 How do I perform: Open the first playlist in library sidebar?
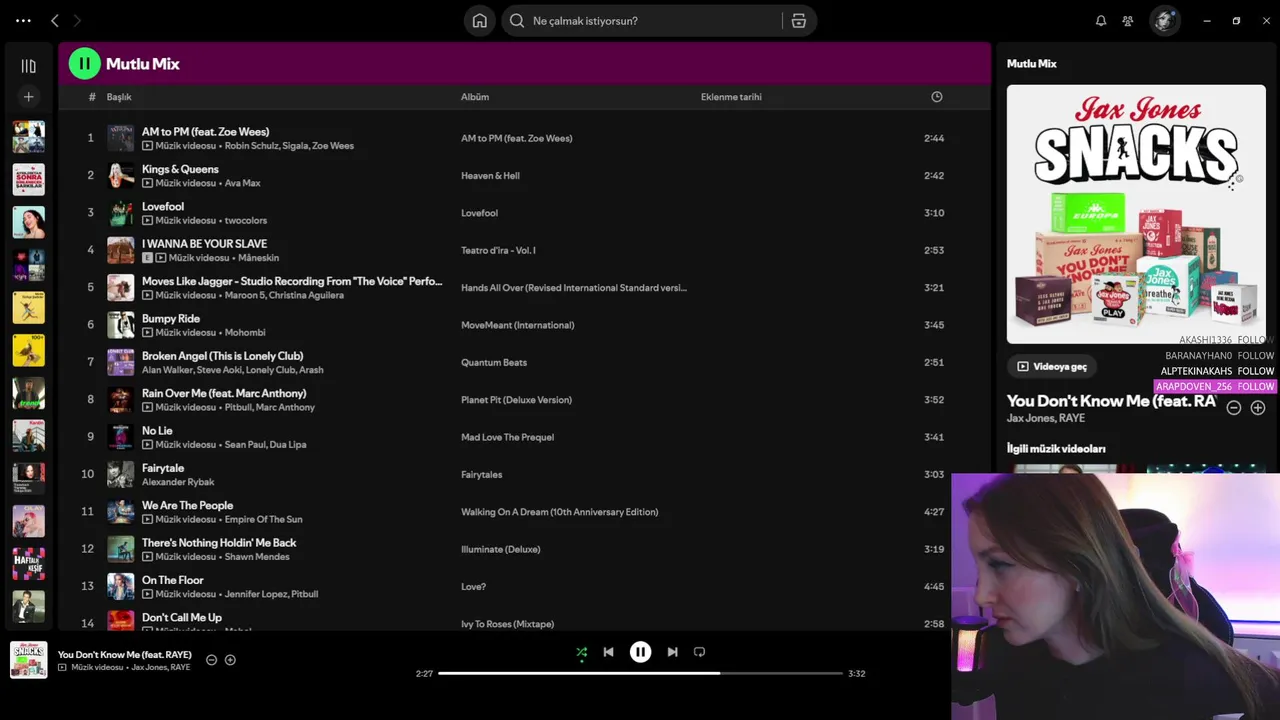point(28,136)
